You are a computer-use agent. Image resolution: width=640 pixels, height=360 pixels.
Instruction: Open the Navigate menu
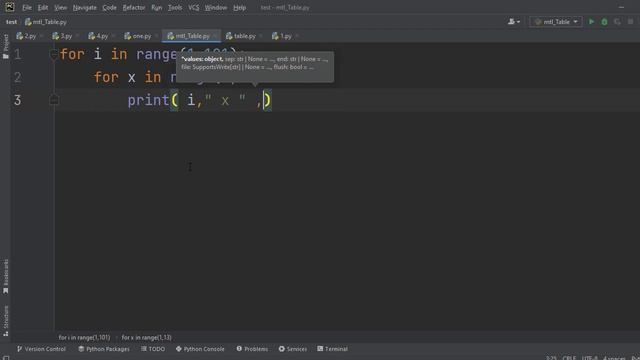(x=84, y=8)
